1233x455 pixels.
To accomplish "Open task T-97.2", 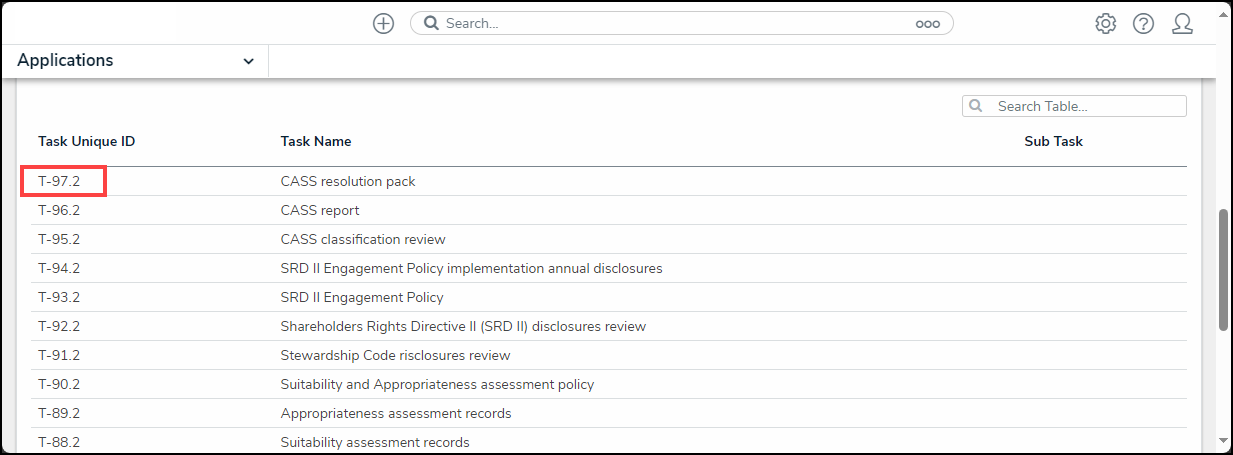I will (x=59, y=182).
